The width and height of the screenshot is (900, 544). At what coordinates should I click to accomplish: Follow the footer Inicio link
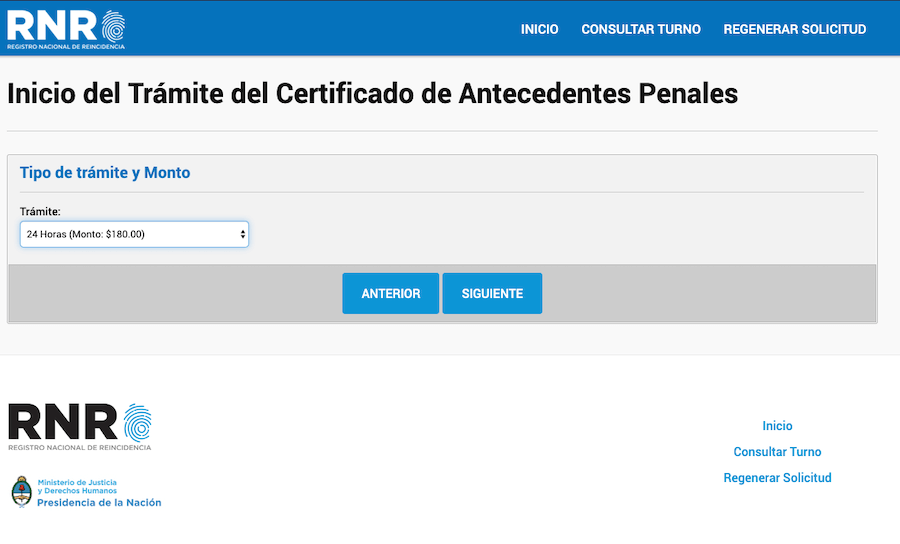pos(777,426)
